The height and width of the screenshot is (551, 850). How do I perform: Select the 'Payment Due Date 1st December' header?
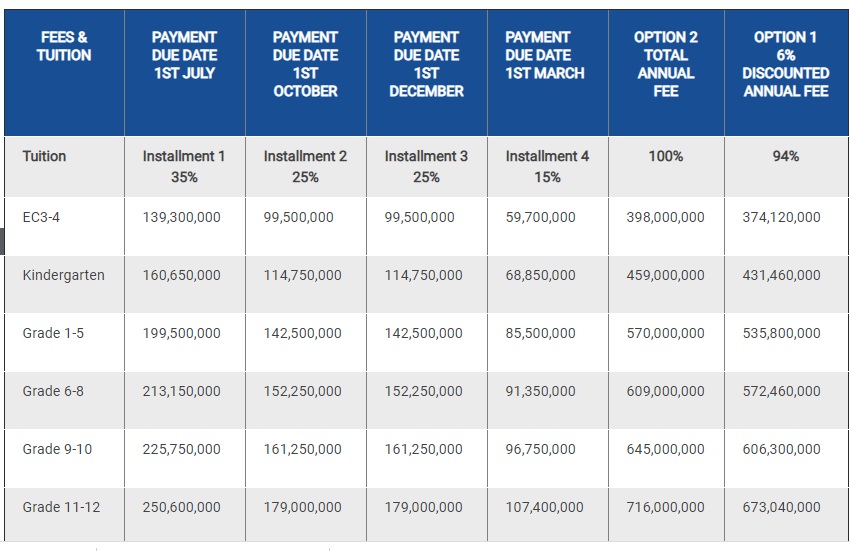click(426, 64)
